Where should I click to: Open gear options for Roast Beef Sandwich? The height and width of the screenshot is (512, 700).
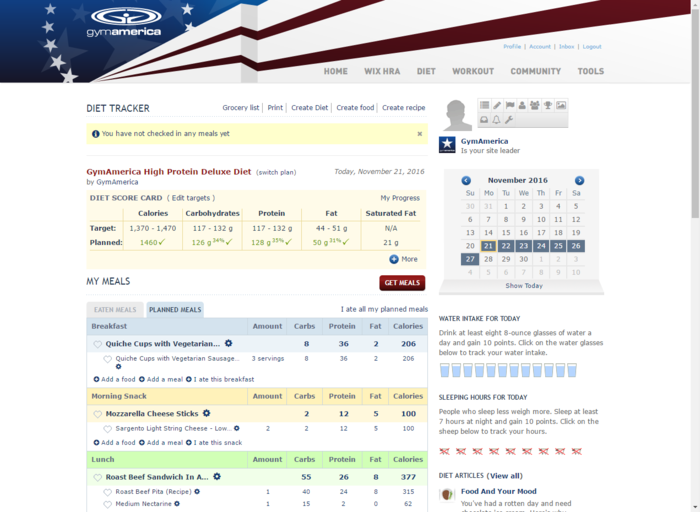pos(217,477)
